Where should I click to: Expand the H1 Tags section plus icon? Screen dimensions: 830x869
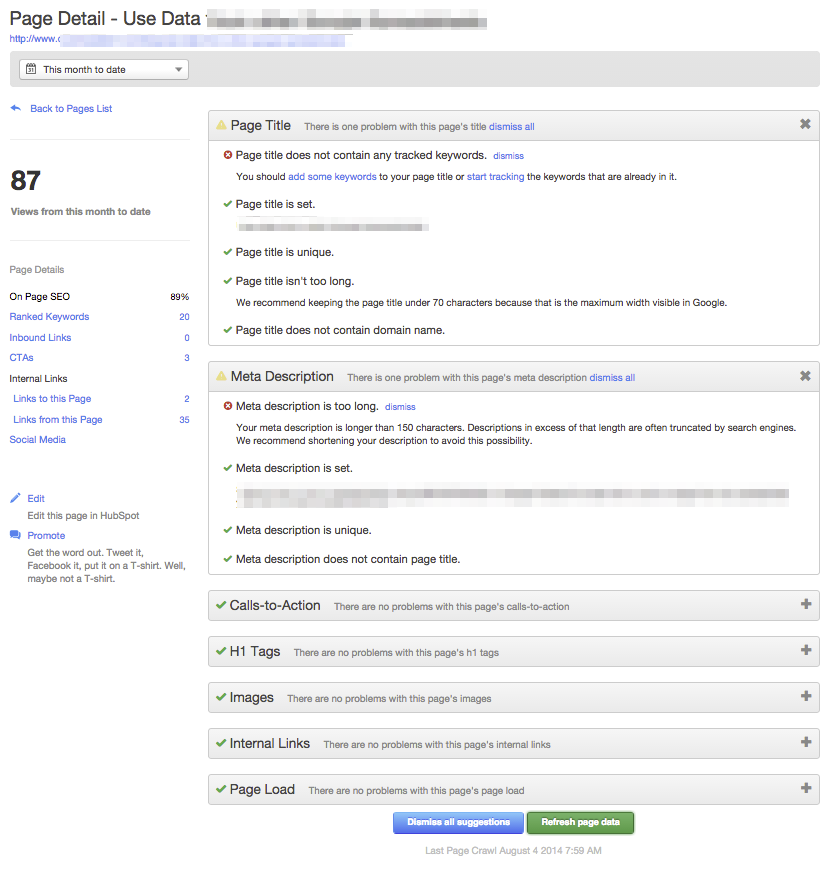806,650
